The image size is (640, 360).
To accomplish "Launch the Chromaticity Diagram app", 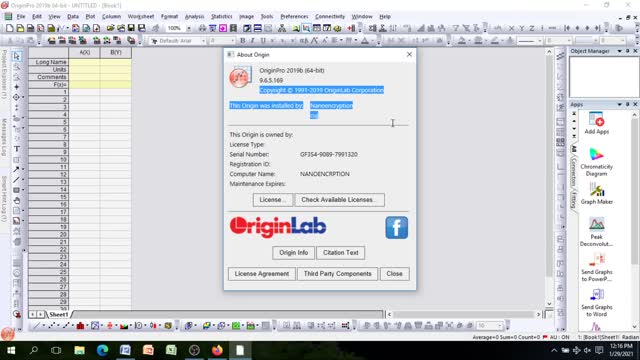I will pos(596,162).
